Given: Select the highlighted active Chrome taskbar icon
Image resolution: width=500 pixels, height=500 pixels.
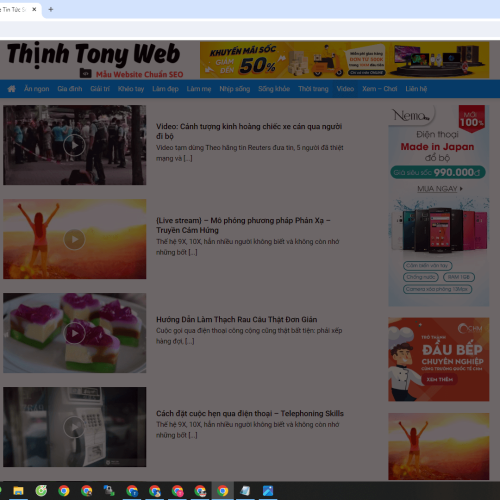Looking at the screenshot, I should point(223,491).
